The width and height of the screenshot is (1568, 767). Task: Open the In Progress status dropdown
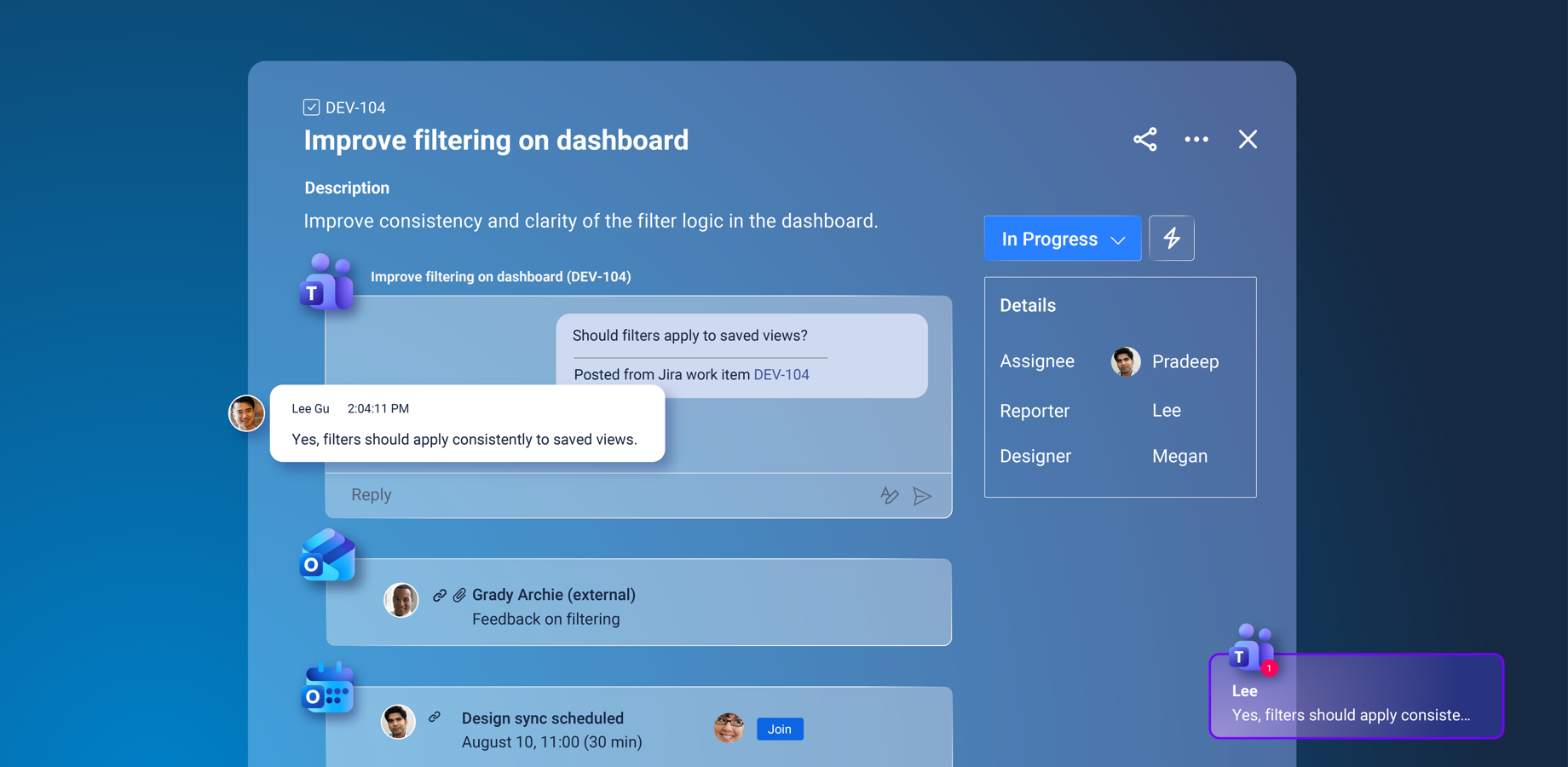click(1048, 239)
